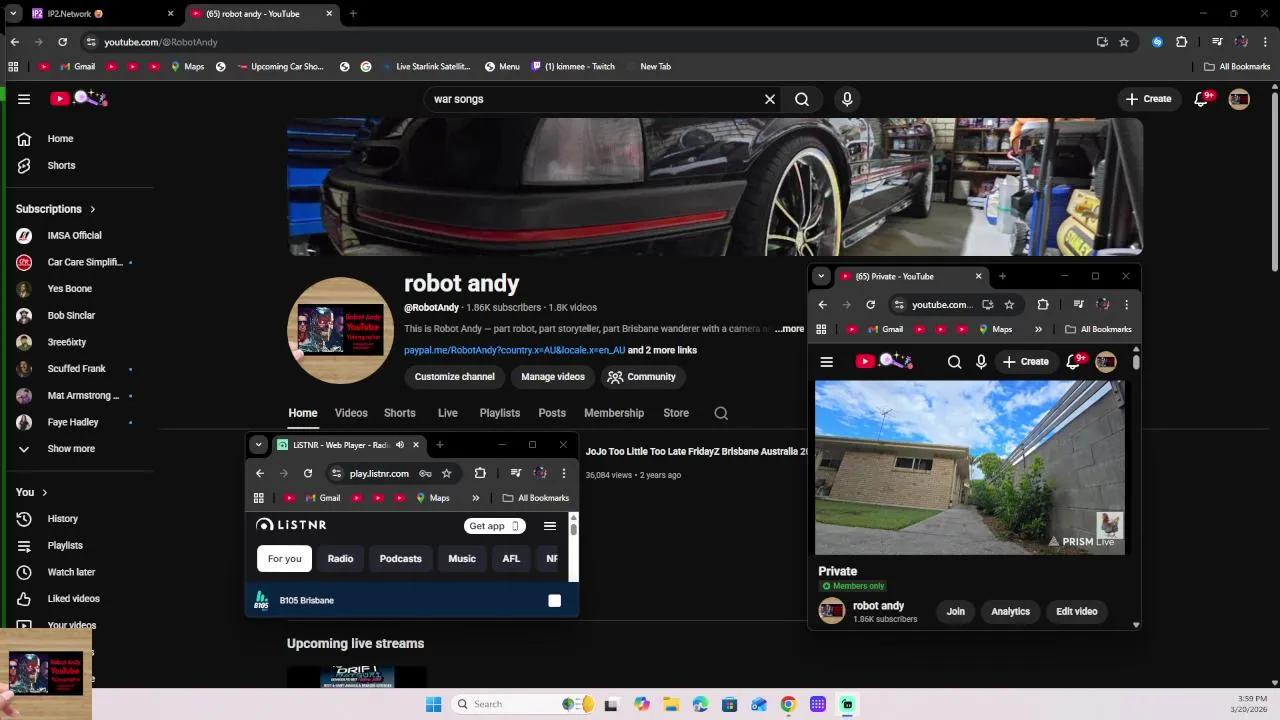Click the Shorts icon in YouTube sidebar
The image size is (1280, 720).
(x=24, y=165)
